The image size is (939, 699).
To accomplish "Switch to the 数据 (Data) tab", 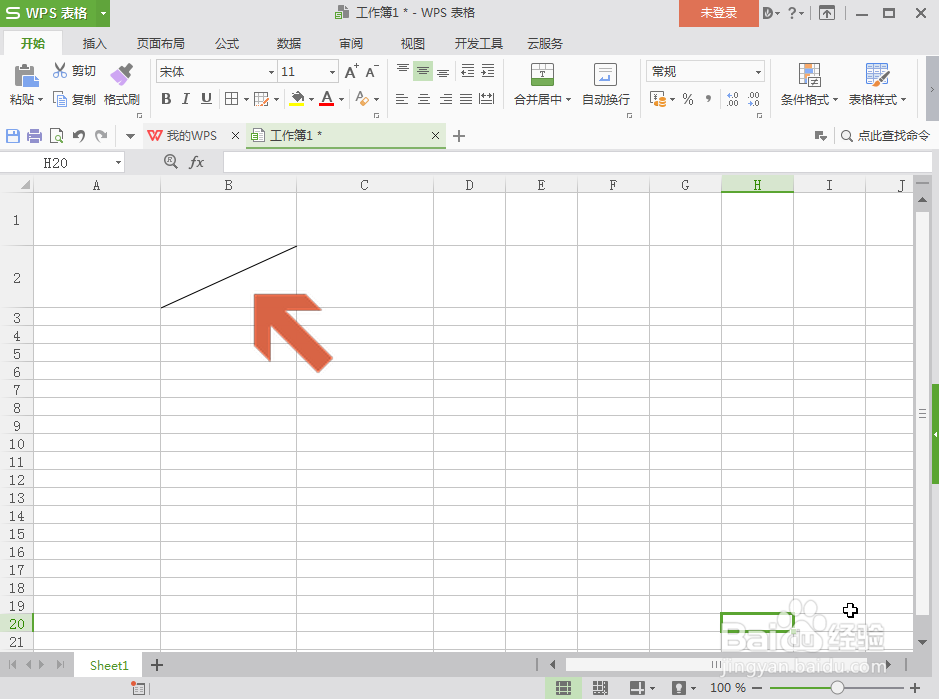I will (289, 44).
